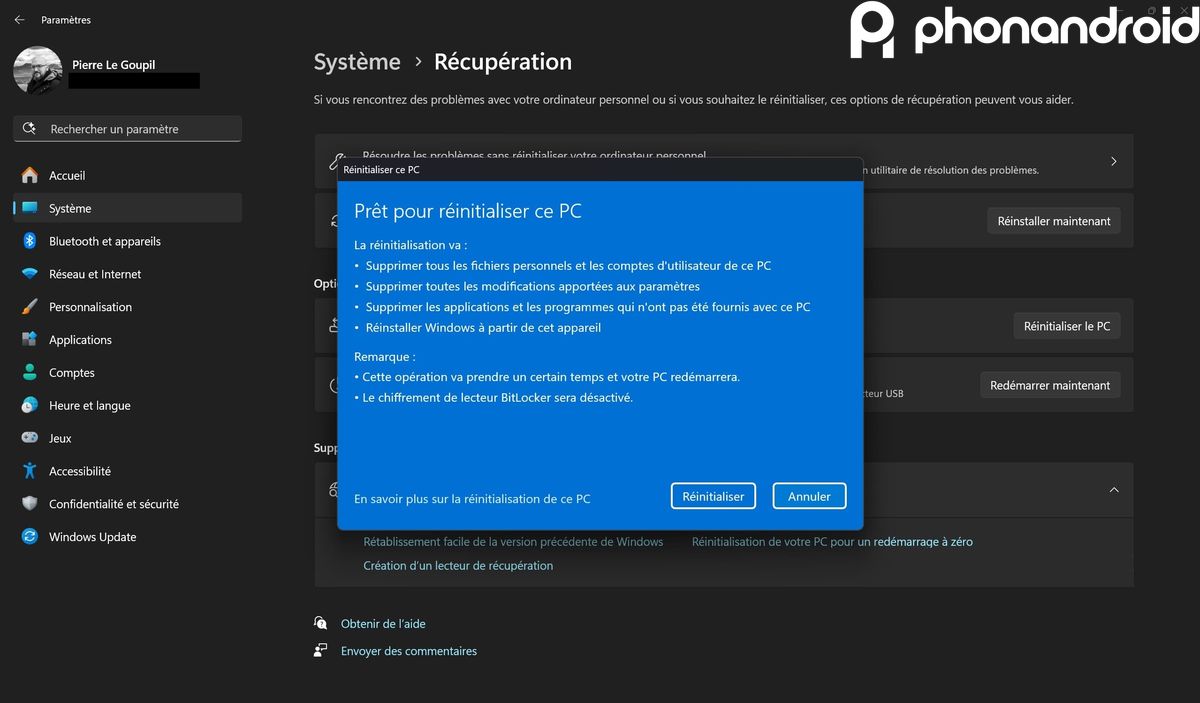Open the Accueil home icon
This screenshot has height=703, width=1200.
click(30, 176)
